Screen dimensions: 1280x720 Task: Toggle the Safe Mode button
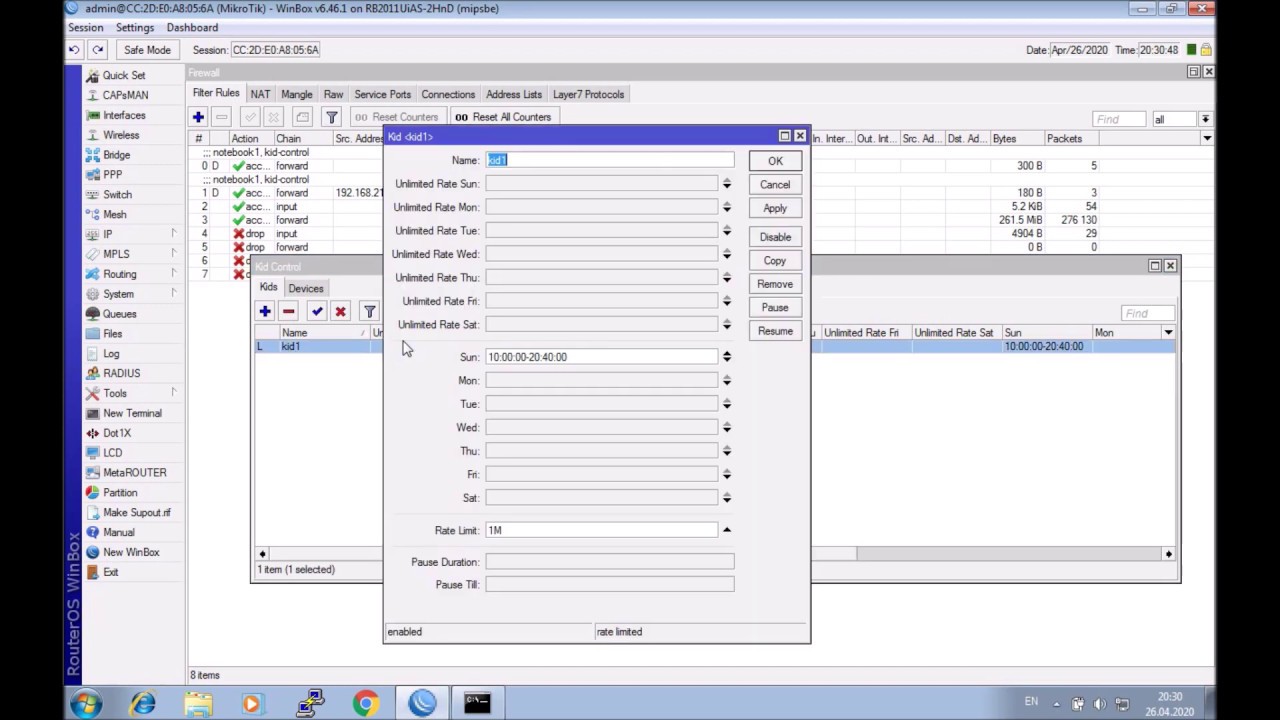[147, 50]
